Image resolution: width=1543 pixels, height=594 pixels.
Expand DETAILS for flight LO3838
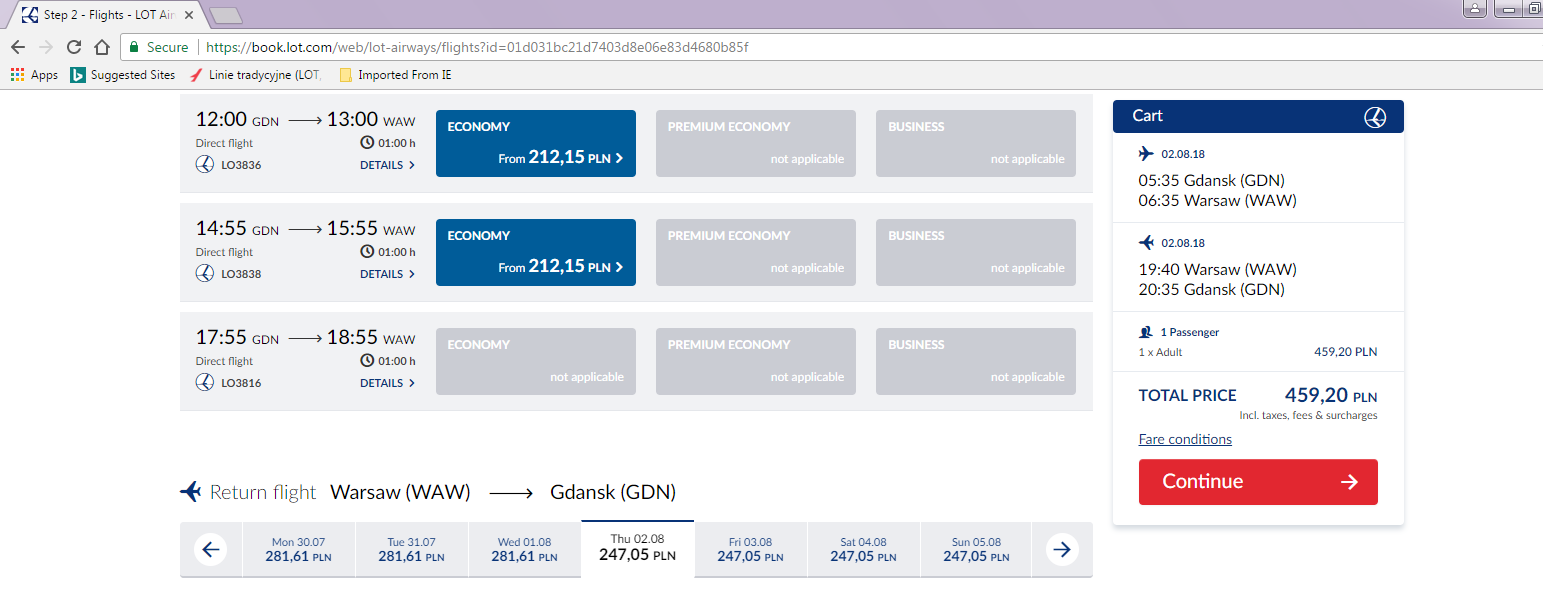[x=388, y=274]
